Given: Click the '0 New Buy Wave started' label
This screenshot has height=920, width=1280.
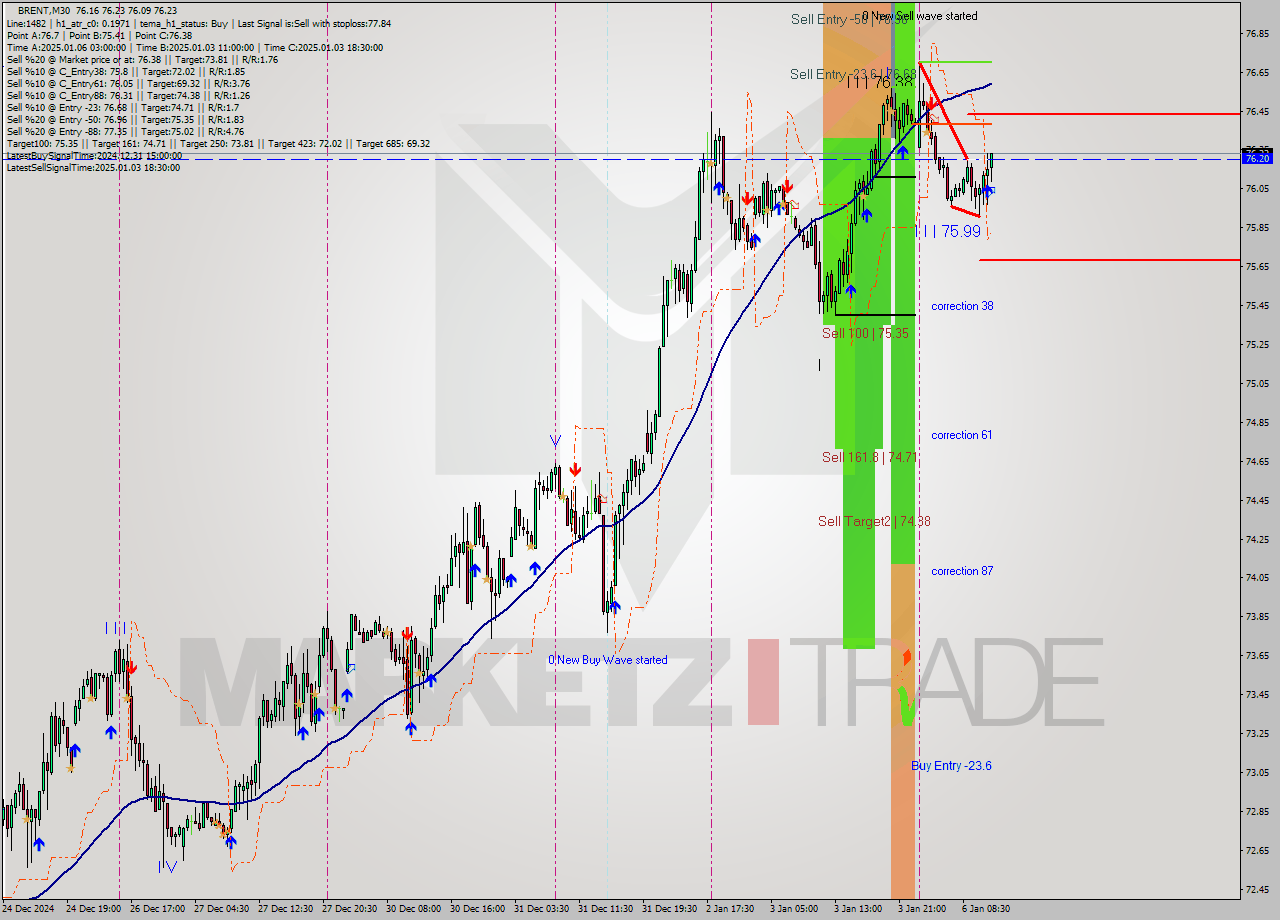Looking at the screenshot, I should click(x=607, y=660).
